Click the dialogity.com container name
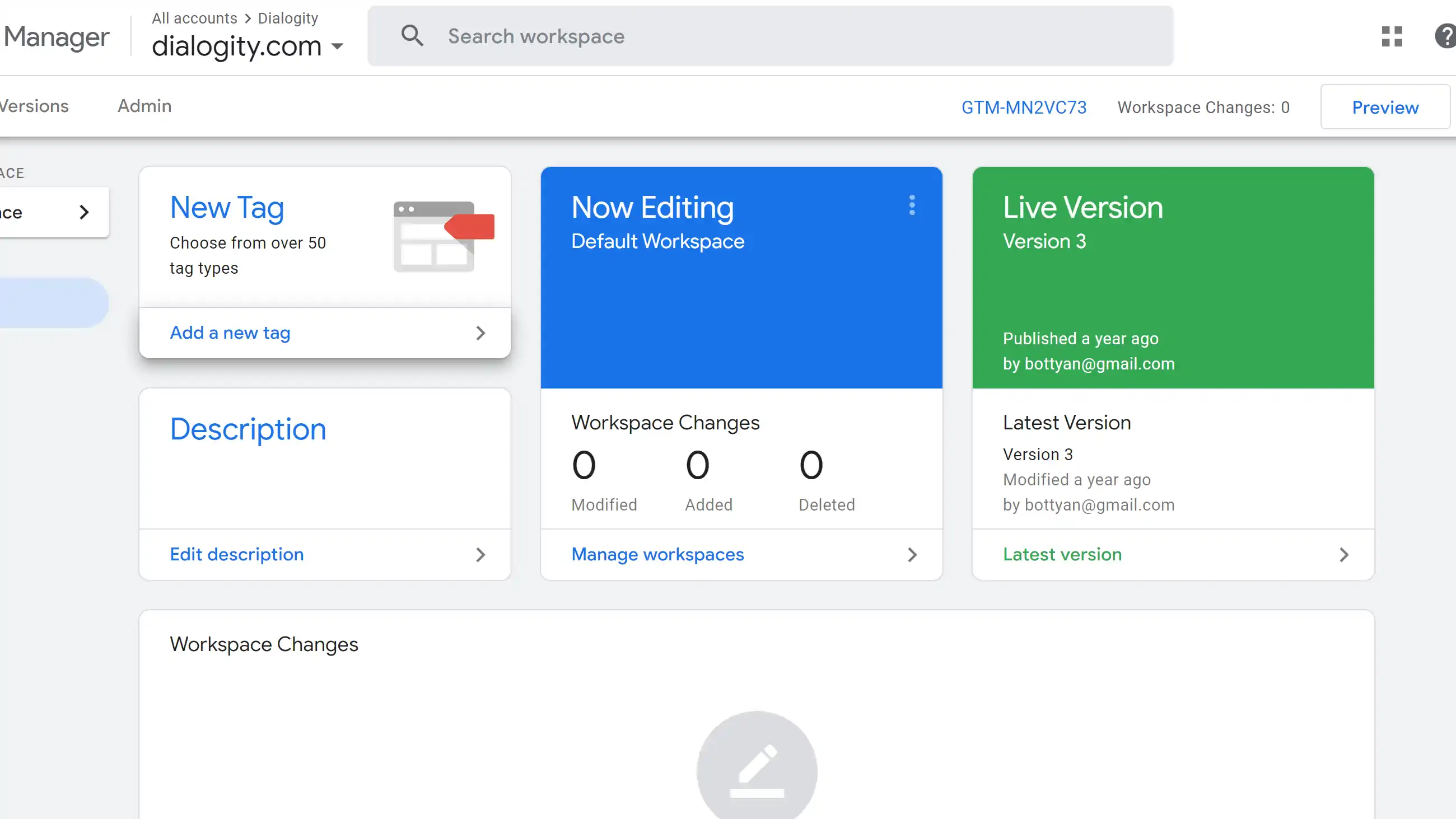1456x819 pixels. pos(236,46)
